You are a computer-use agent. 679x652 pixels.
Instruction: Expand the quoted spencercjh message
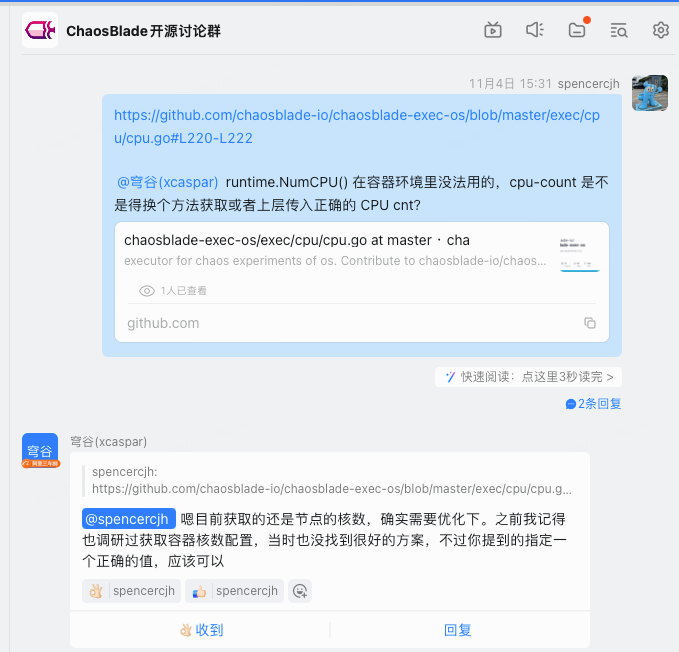click(332, 481)
